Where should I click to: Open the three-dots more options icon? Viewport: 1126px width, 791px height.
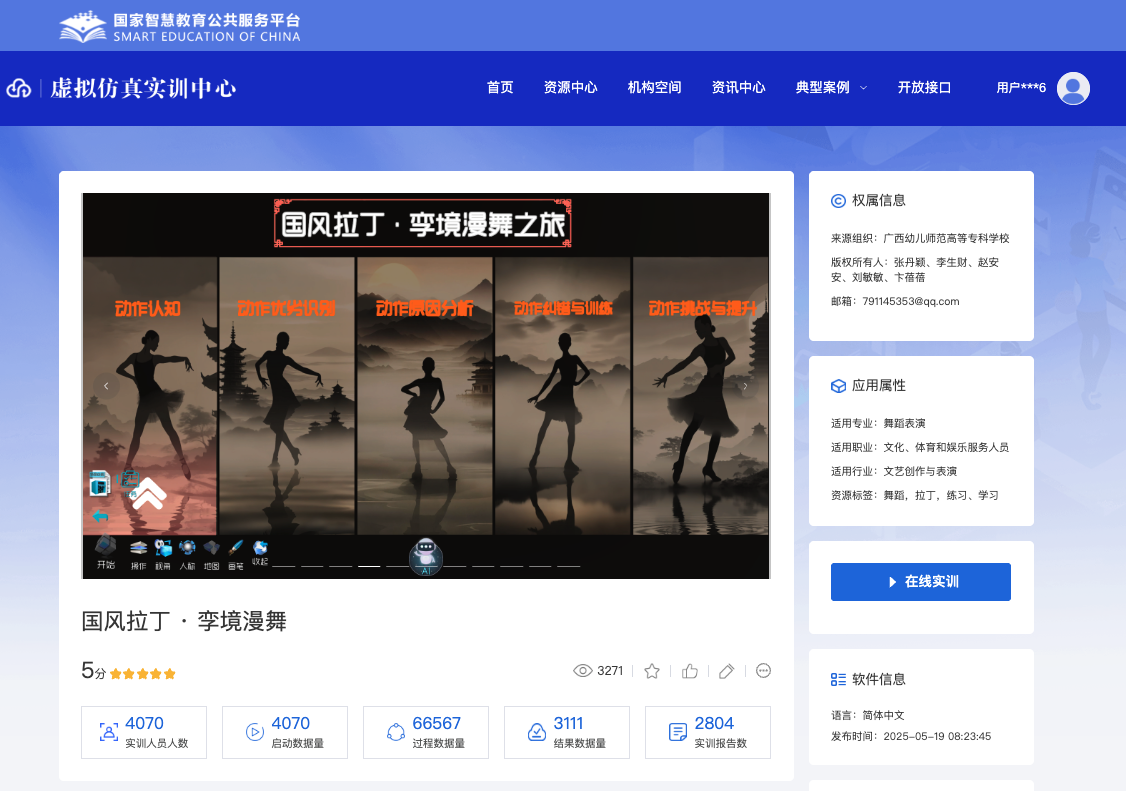tap(764, 671)
